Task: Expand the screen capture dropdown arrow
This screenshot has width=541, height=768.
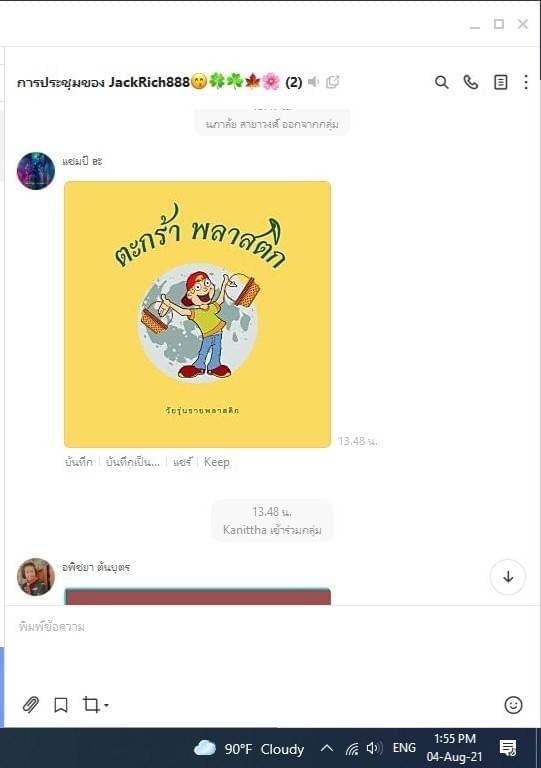Action: point(106,705)
